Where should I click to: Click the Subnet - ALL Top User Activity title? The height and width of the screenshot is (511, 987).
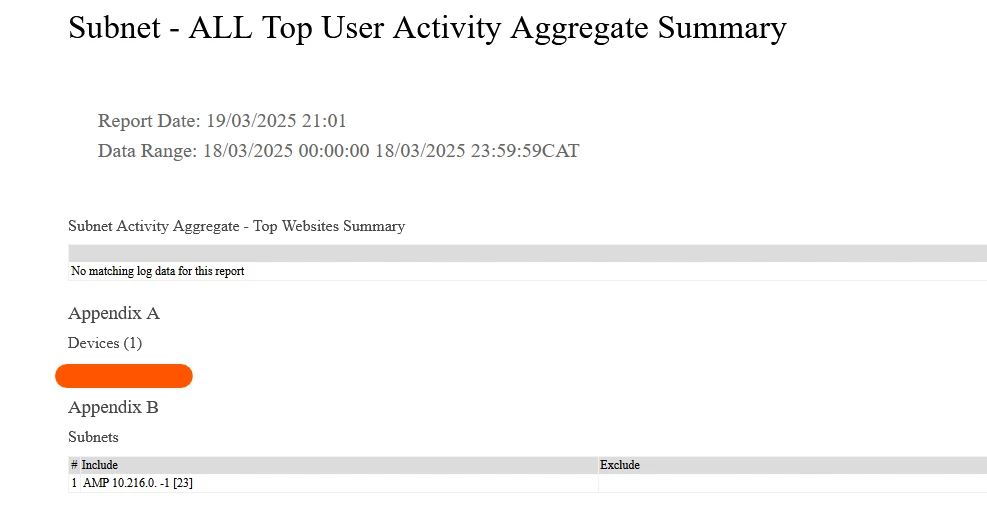tap(427, 28)
